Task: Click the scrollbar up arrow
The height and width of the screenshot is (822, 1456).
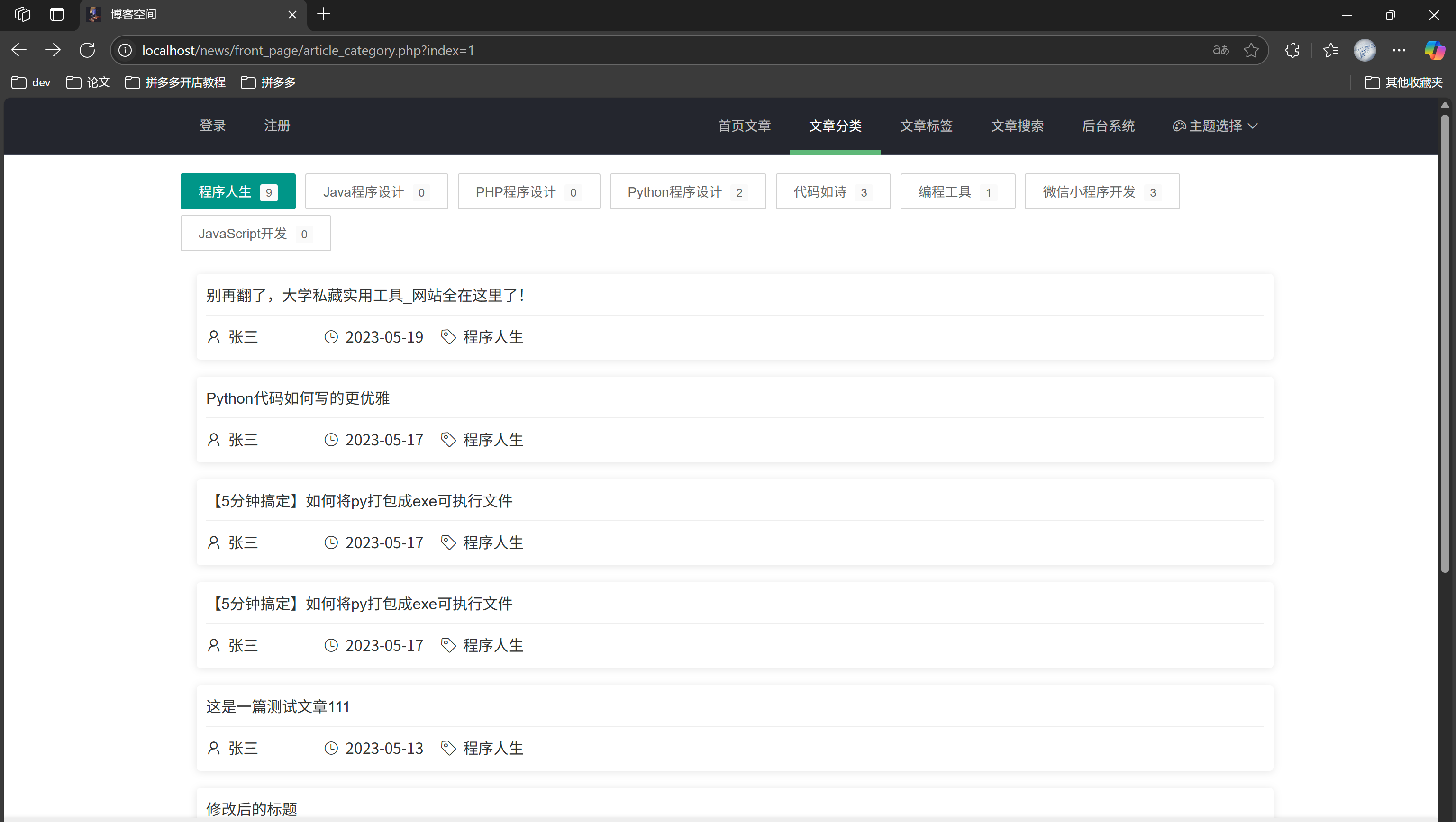Action: pos(1445,105)
